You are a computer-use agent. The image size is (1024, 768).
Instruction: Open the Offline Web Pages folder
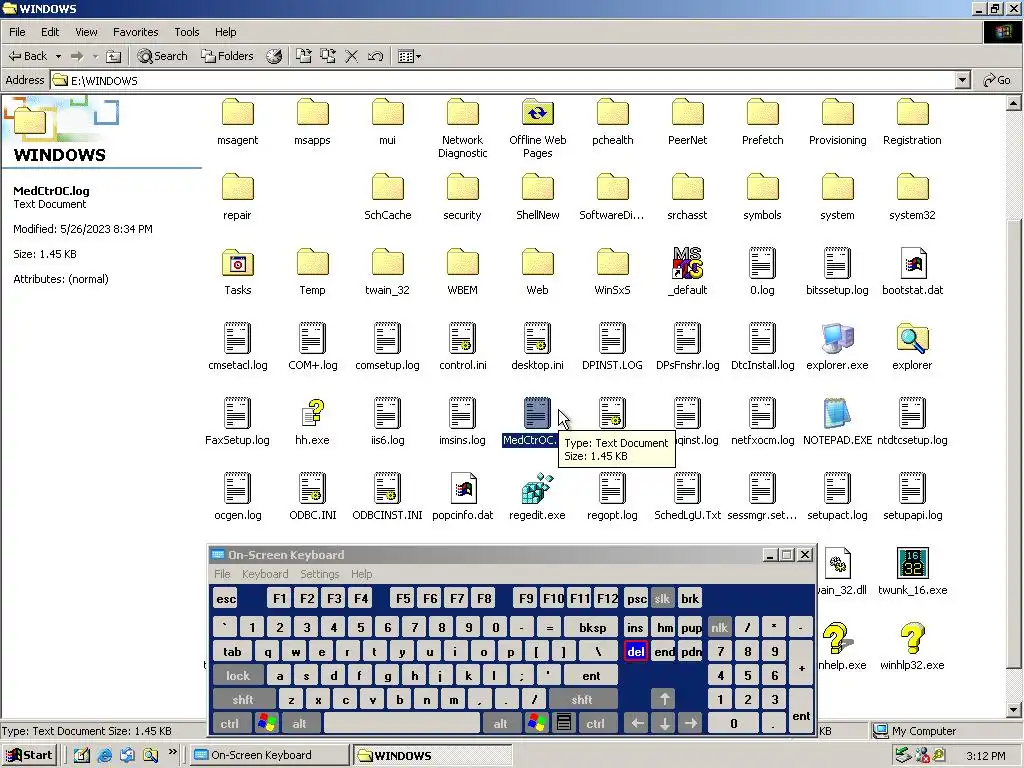pyautogui.click(x=537, y=113)
